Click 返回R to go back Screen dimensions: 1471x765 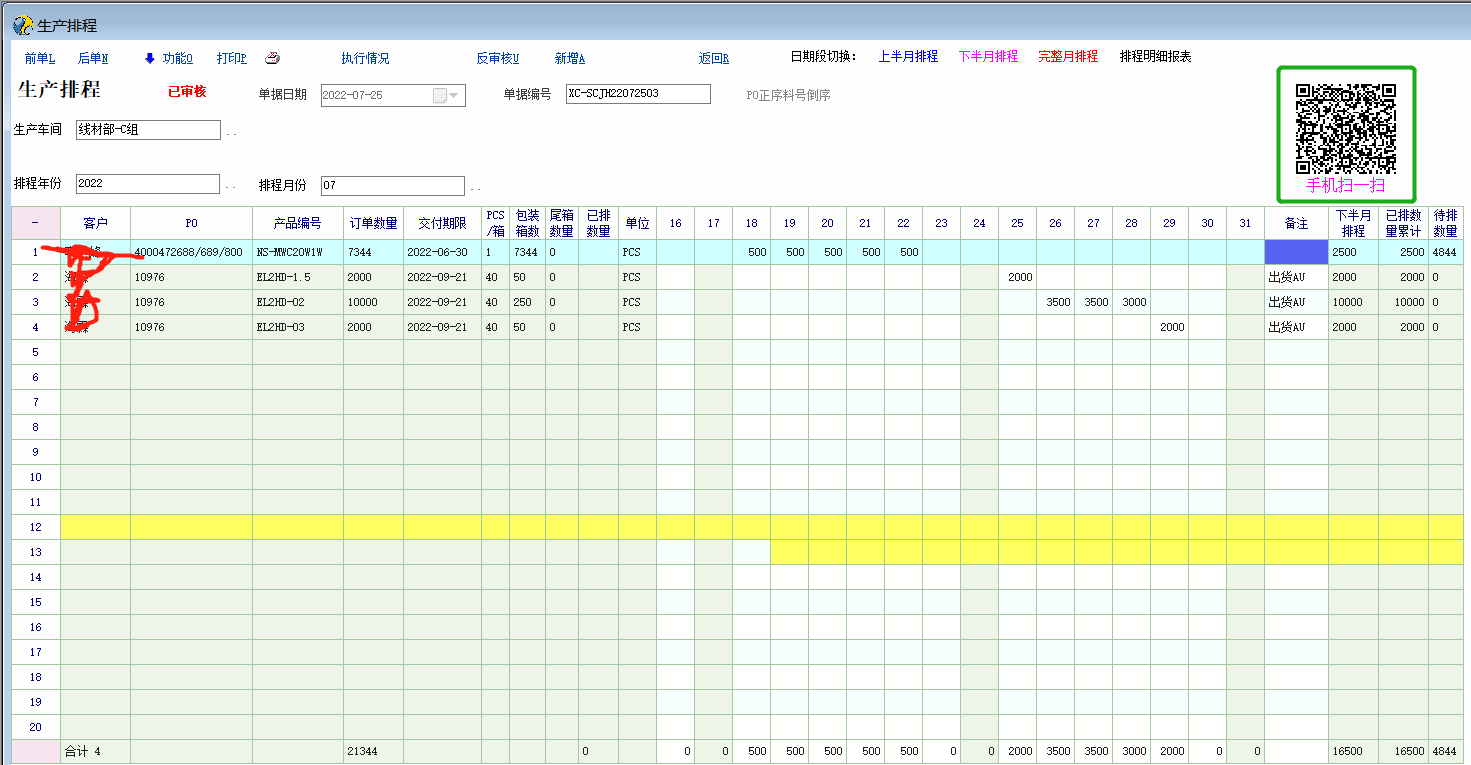713,58
